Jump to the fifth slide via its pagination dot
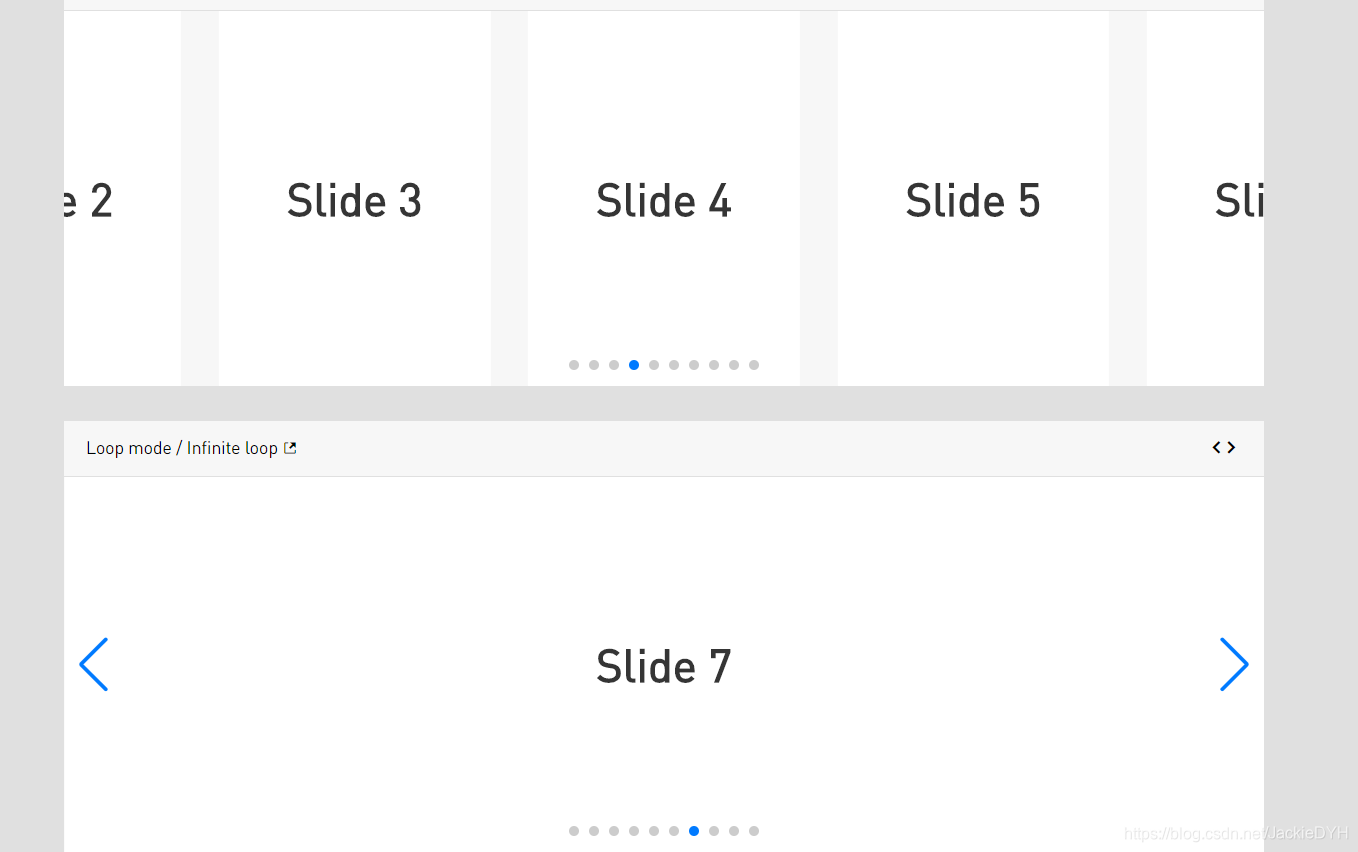Image resolution: width=1358 pixels, height=852 pixels. [654, 365]
